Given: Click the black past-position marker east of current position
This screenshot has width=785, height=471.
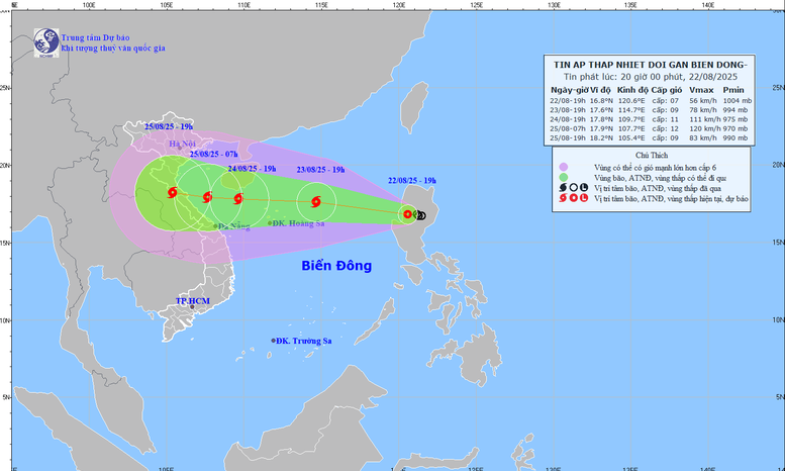Looking at the screenshot, I should [422, 216].
